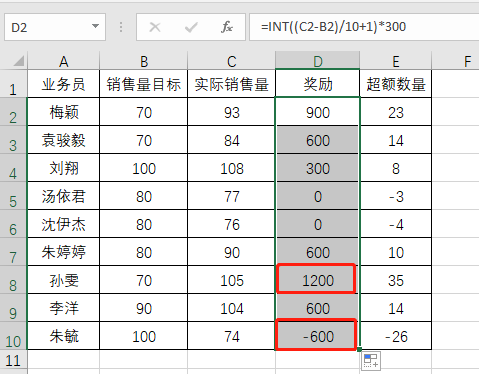479x374 pixels.
Task: Click the reward cell showing -600
Action: [318, 336]
